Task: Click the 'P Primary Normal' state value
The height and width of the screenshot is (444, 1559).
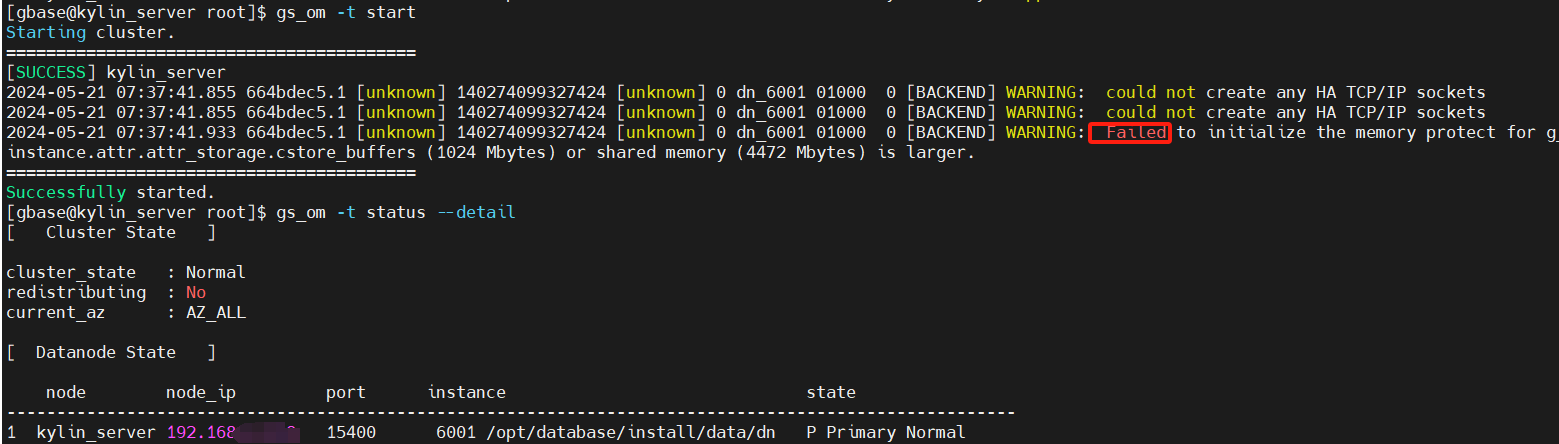Action: (x=886, y=432)
